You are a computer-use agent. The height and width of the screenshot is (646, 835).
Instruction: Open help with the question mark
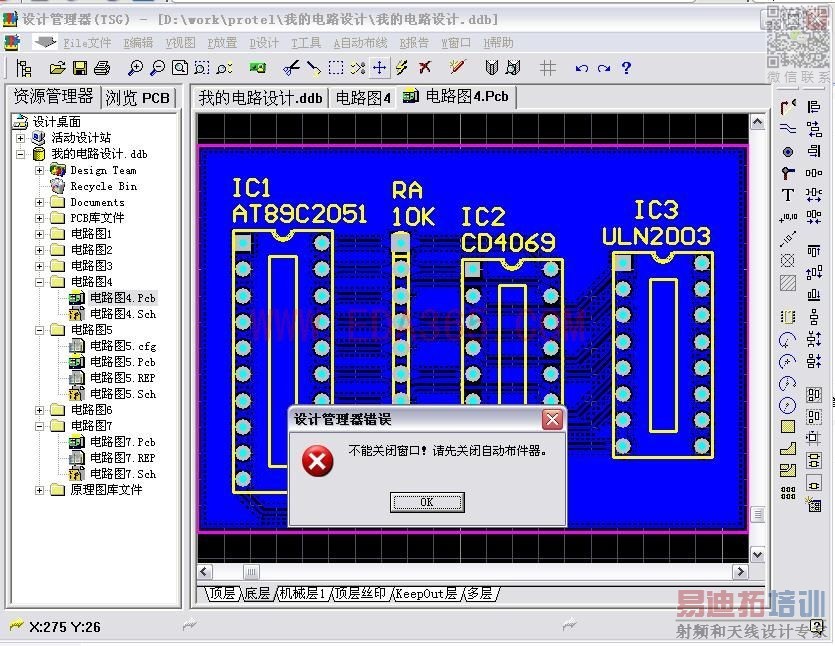click(x=626, y=68)
